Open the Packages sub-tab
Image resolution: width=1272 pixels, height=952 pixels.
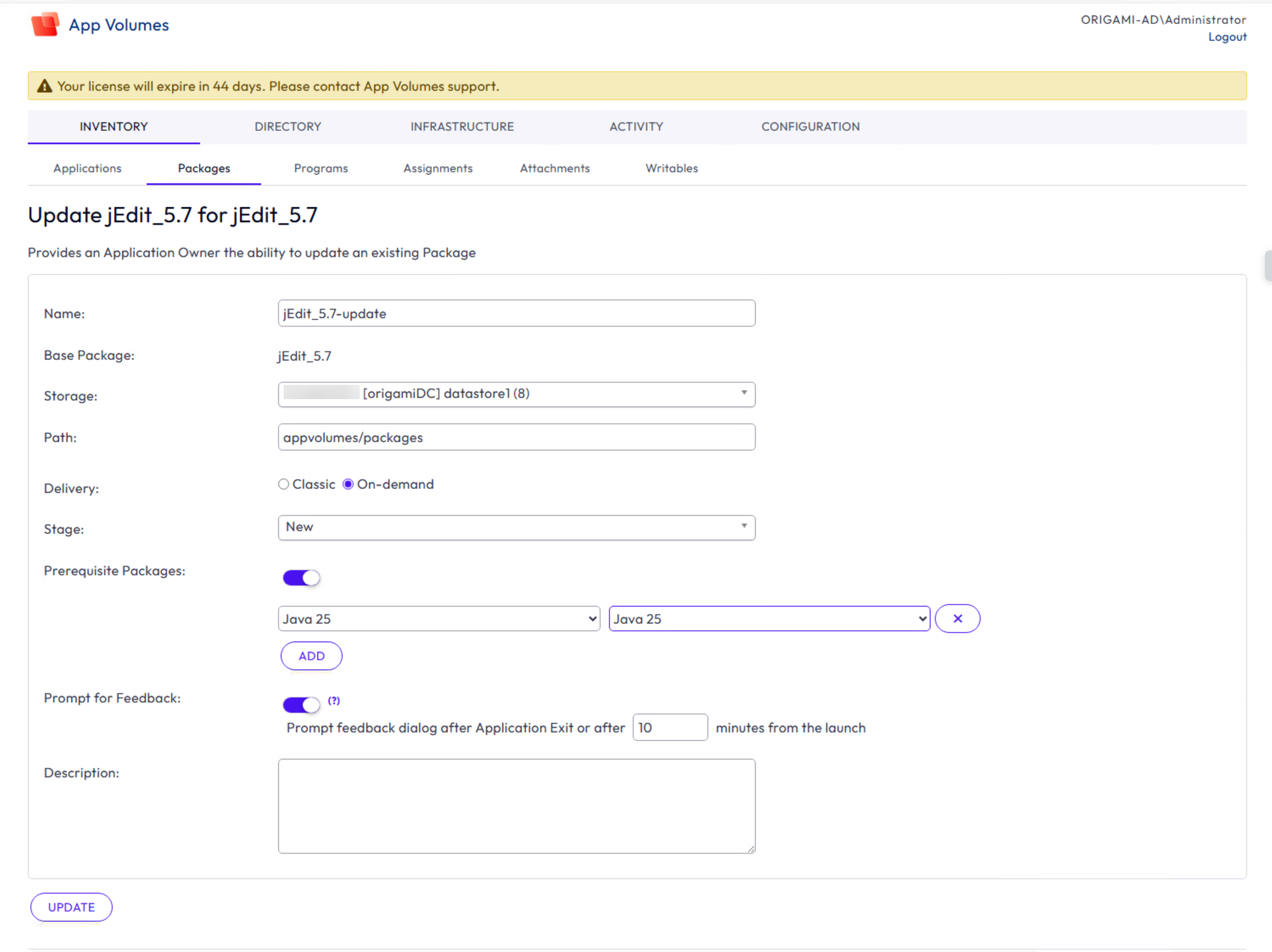(204, 169)
